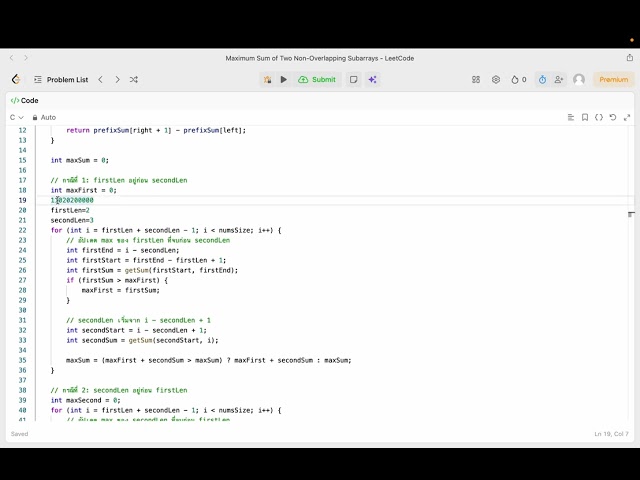This screenshot has height=480, width=640.
Task: Start the stopwatch timer icon
Action: click(542, 80)
